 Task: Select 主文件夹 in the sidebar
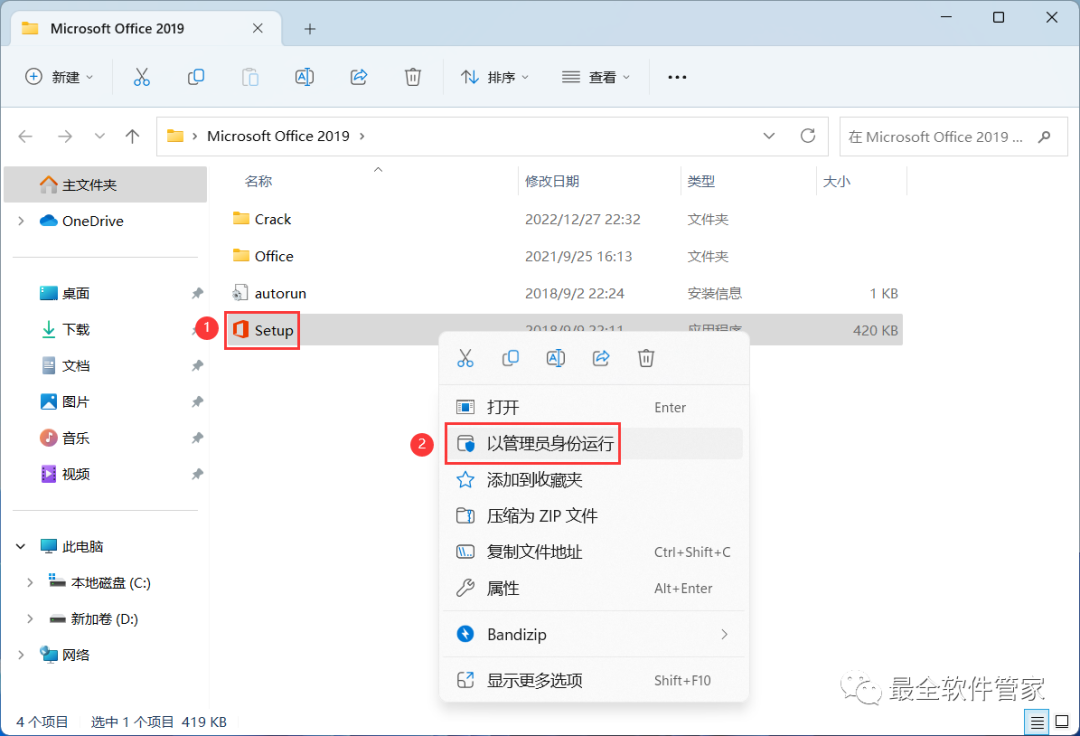pos(106,185)
